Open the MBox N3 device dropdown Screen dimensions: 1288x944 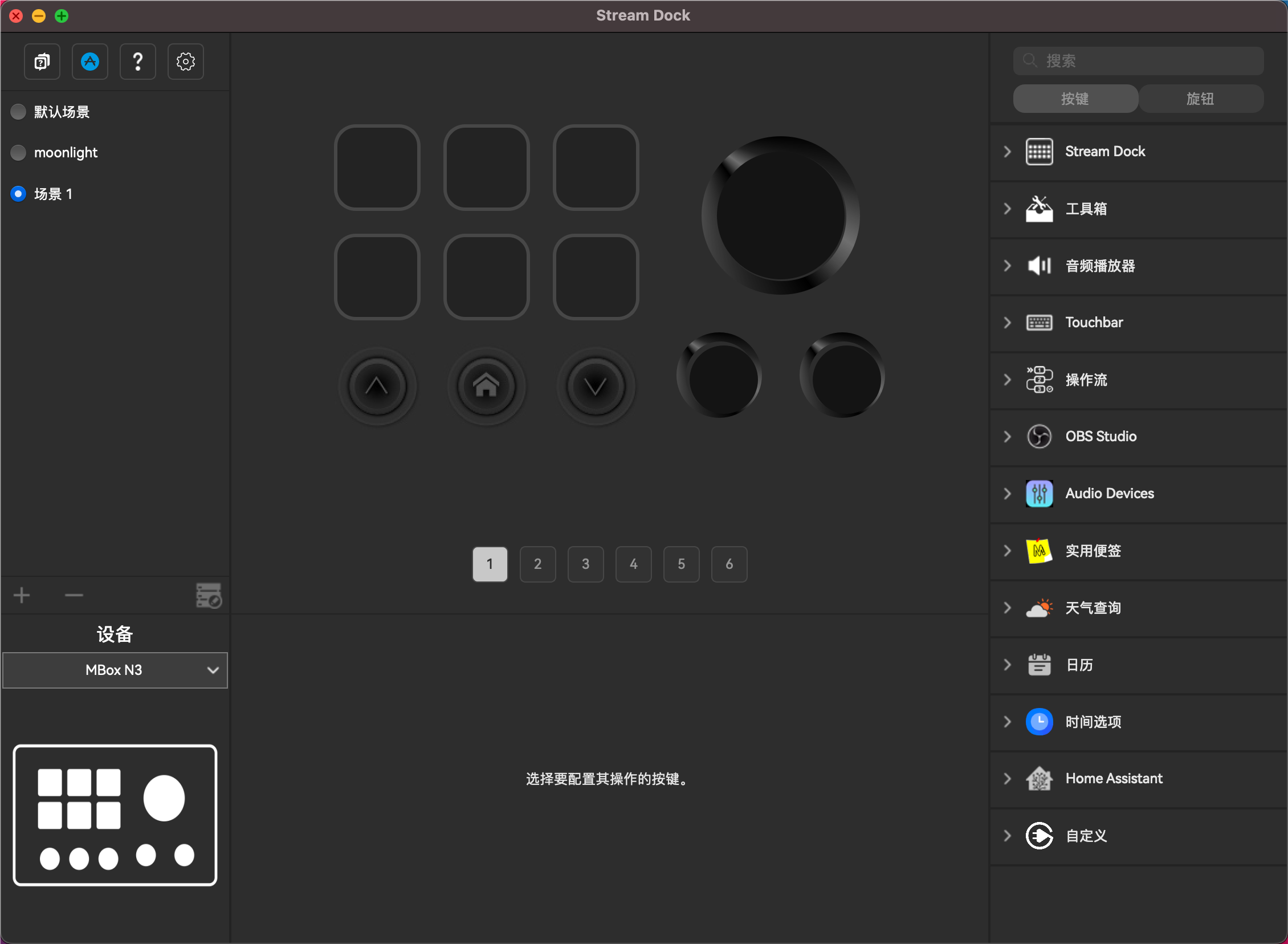(115, 670)
